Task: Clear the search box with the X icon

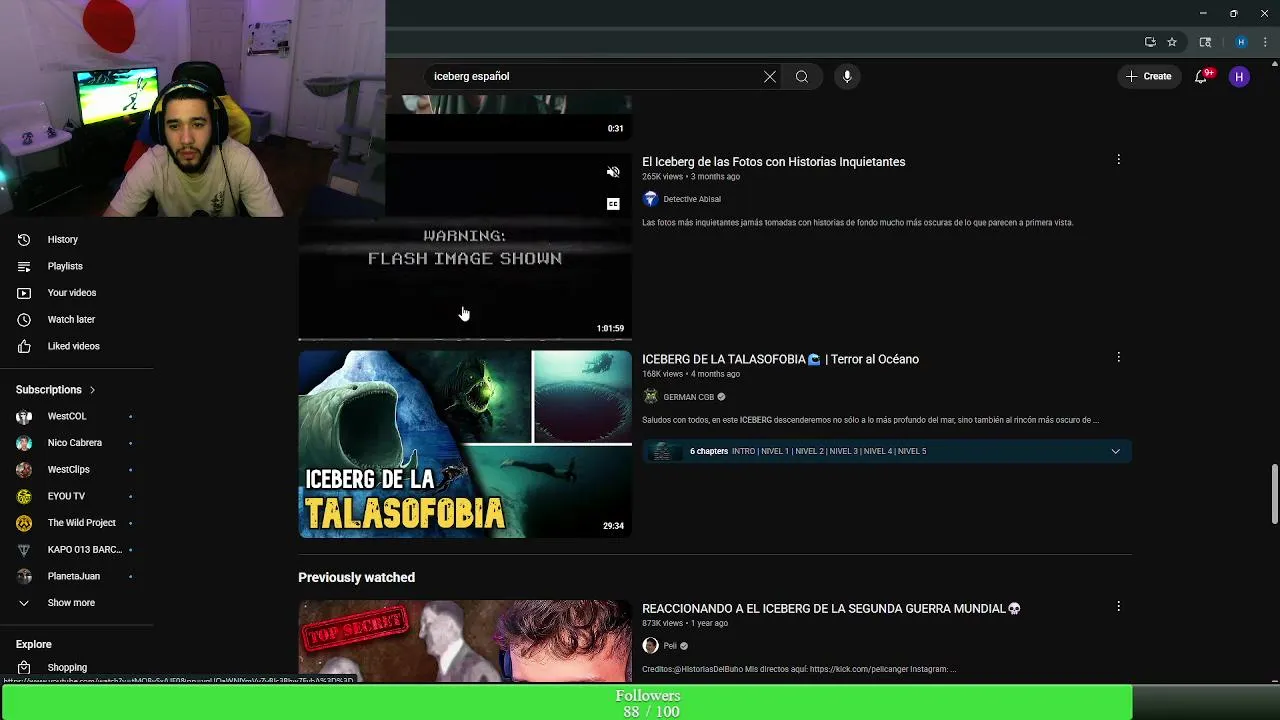Action: coord(770,76)
